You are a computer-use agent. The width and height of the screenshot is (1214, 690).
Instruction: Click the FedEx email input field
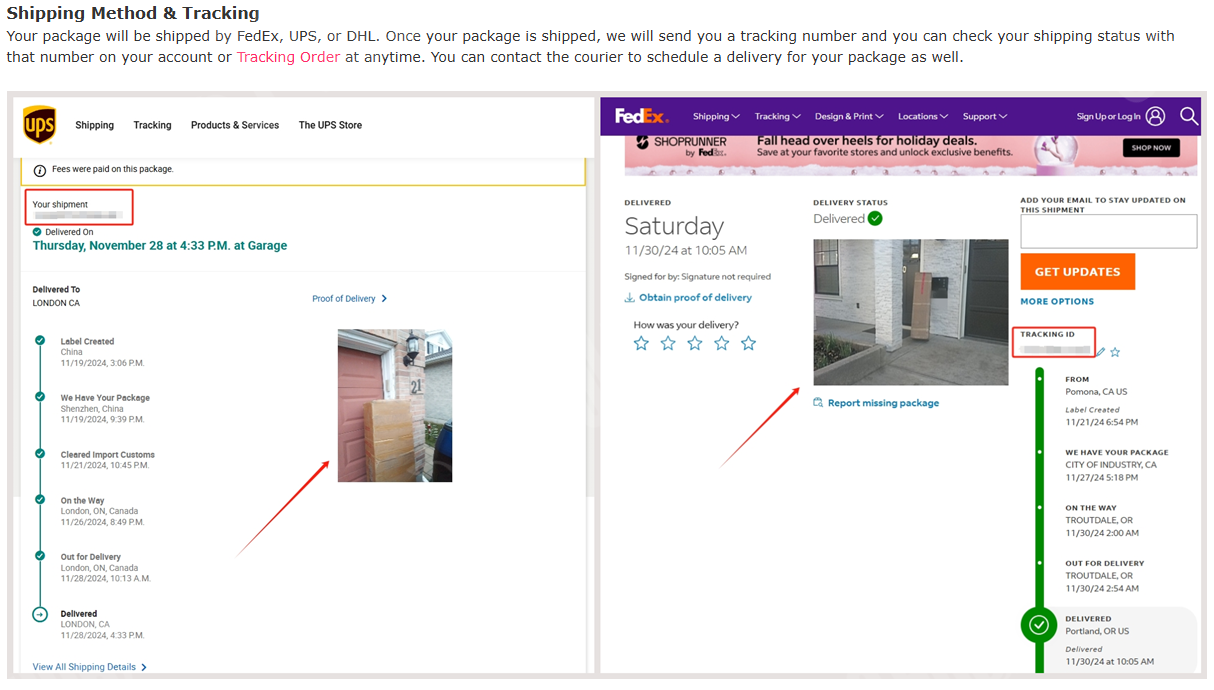(1108, 232)
